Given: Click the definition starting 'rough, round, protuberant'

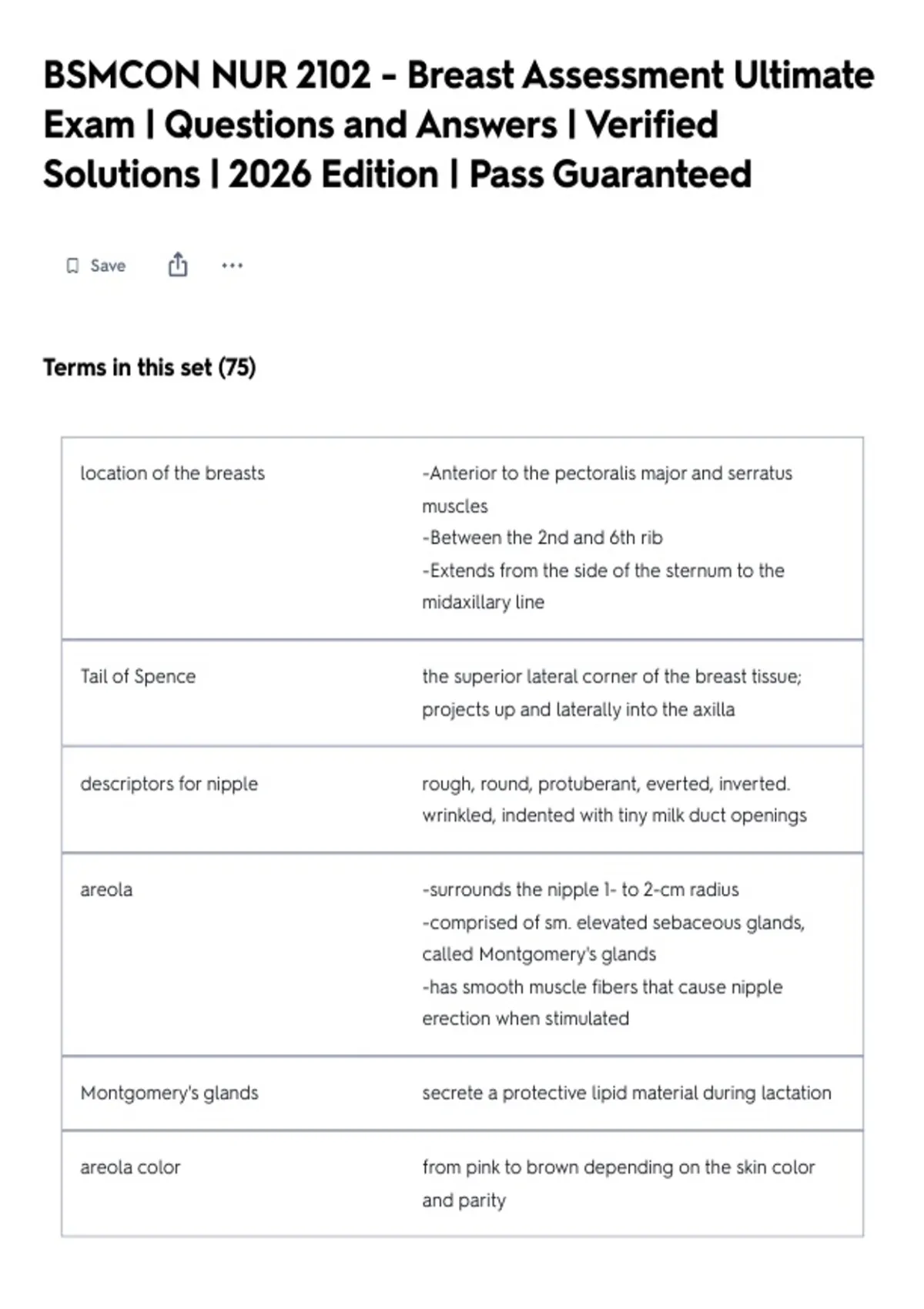Looking at the screenshot, I should (614, 799).
